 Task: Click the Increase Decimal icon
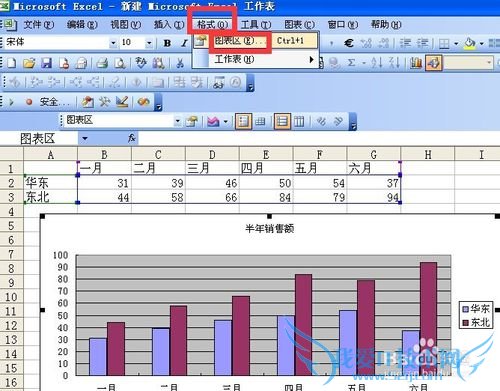pyautogui.click(x=366, y=43)
